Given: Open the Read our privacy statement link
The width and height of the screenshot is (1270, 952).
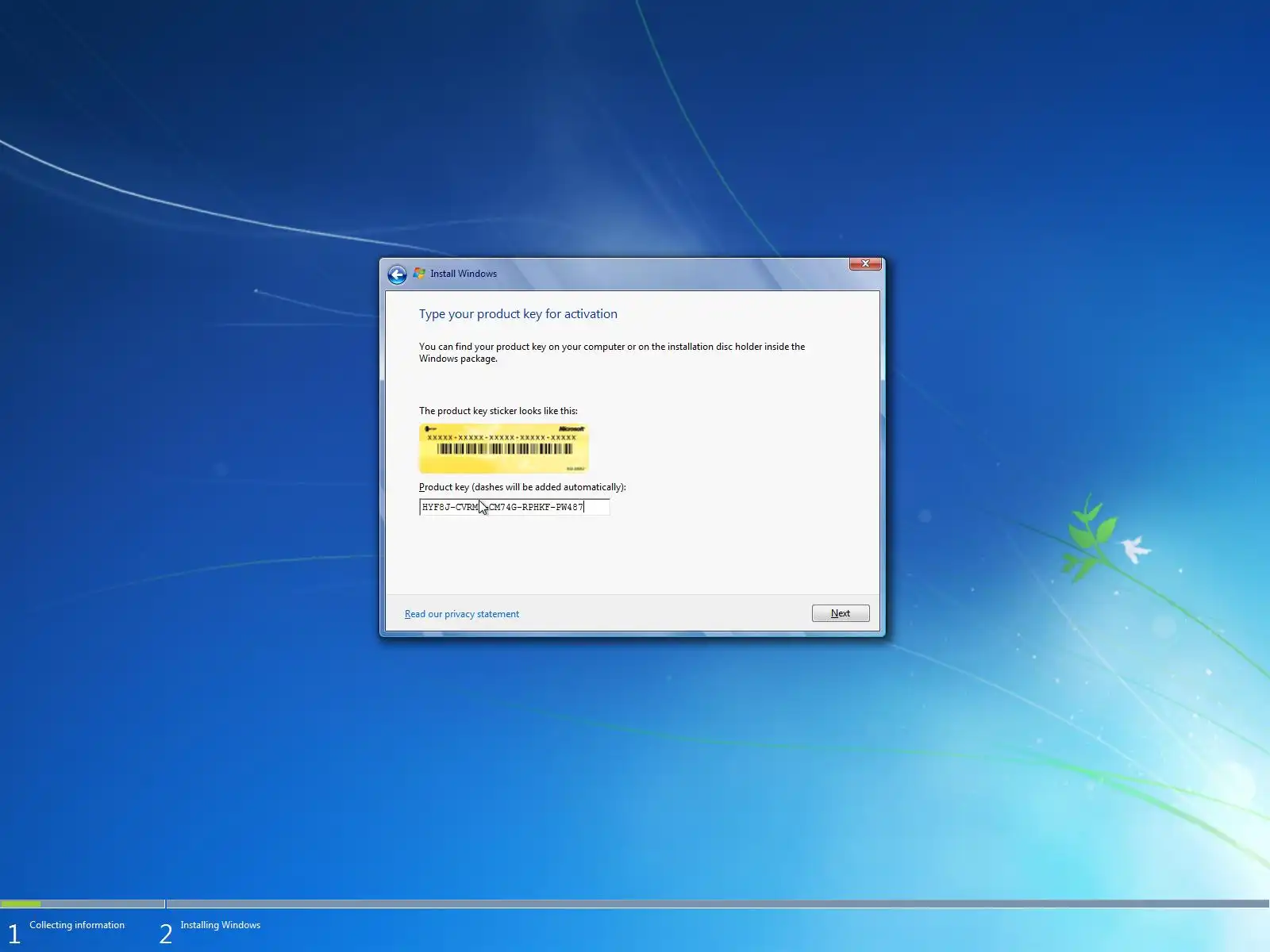Looking at the screenshot, I should [462, 614].
